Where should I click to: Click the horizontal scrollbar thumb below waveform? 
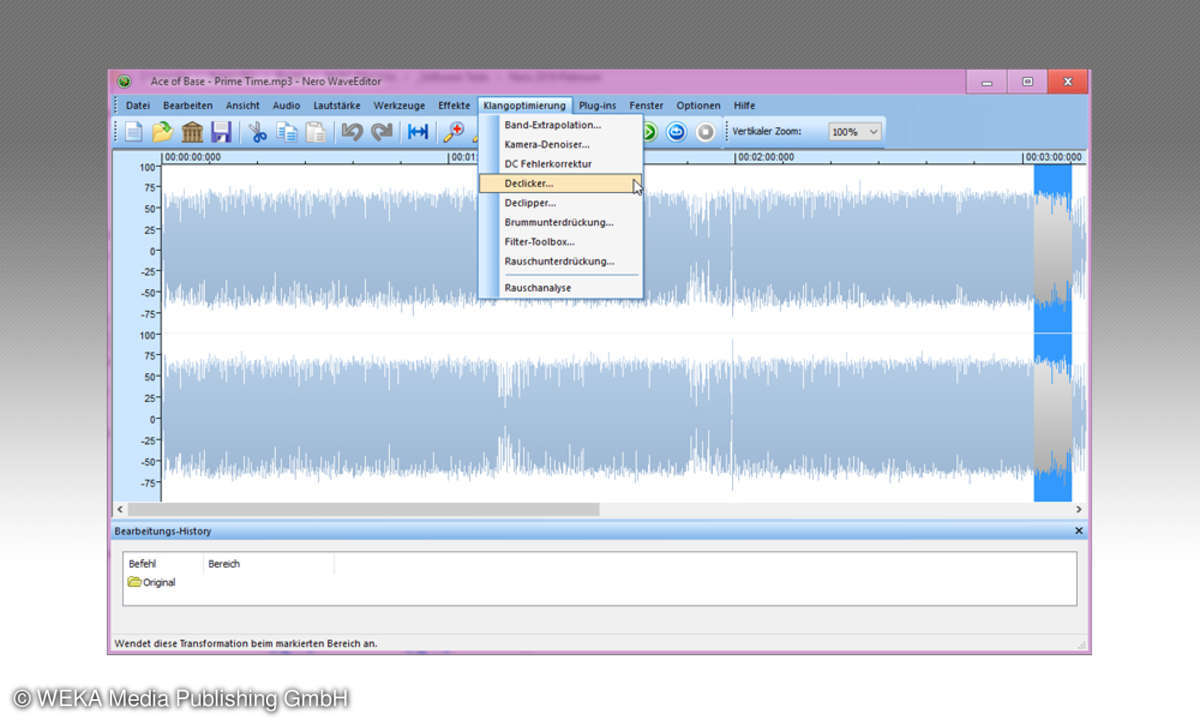[363, 509]
